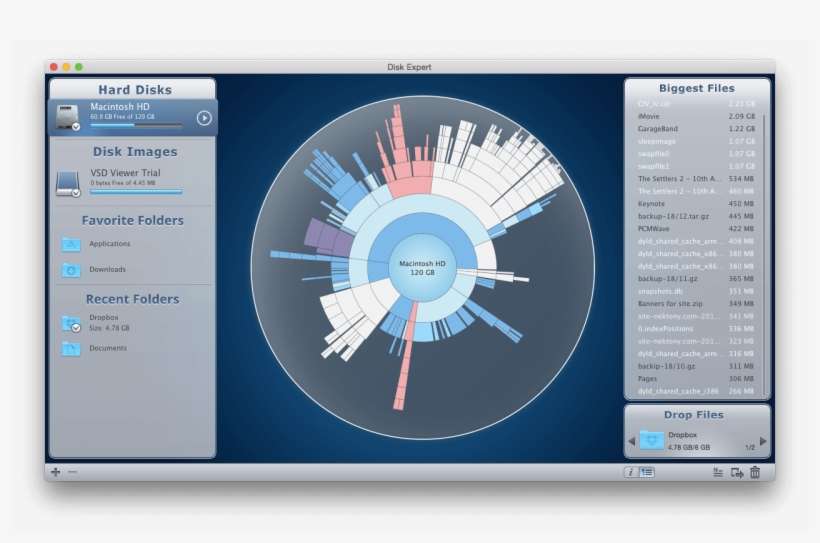This screenshot has height=543, width=820.
Task: Open the Dropbox recent folder icon
Action: pyautogui.click(x=71, y=324)
